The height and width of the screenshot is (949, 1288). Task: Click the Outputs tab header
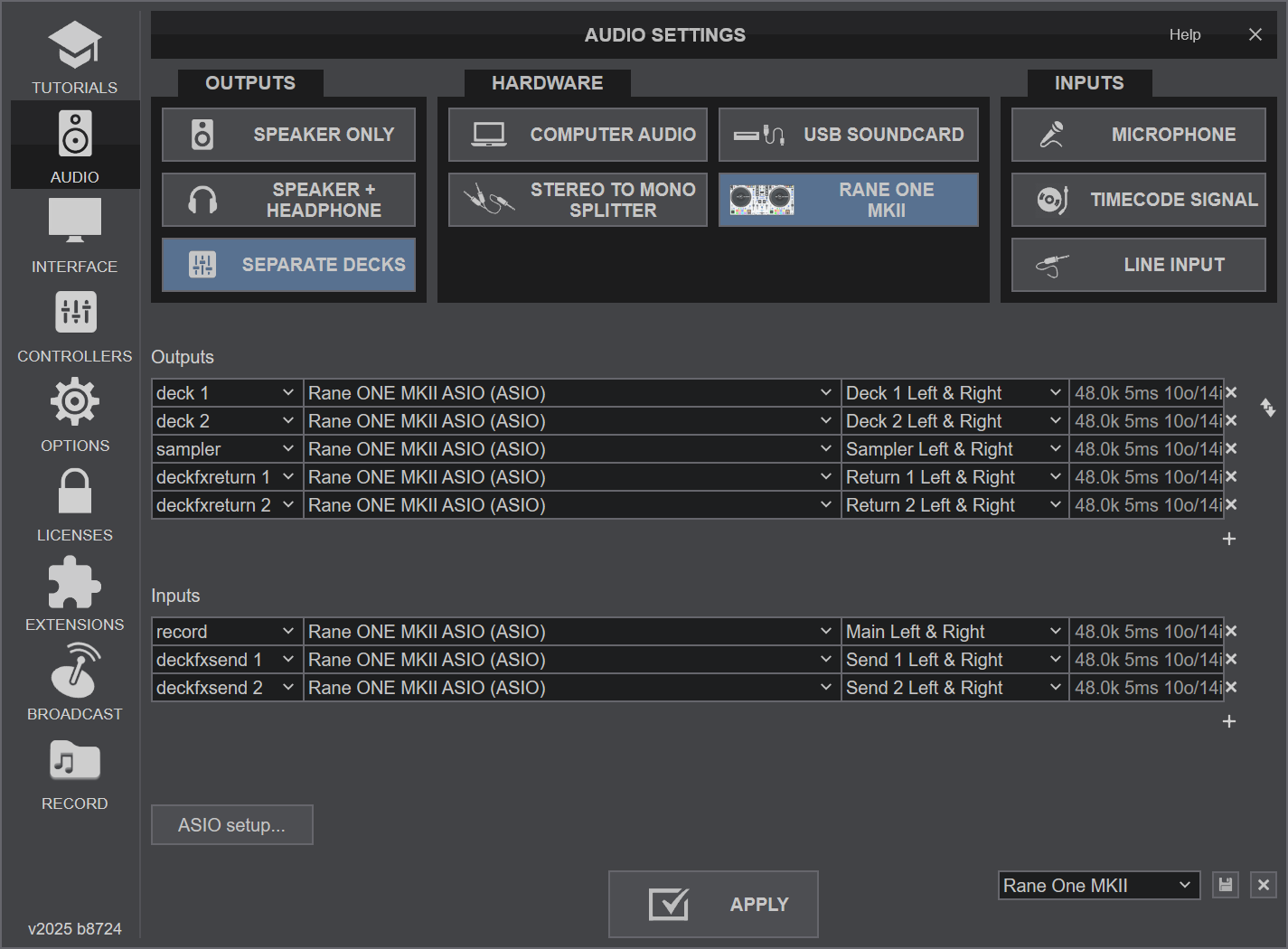[250, 83]
